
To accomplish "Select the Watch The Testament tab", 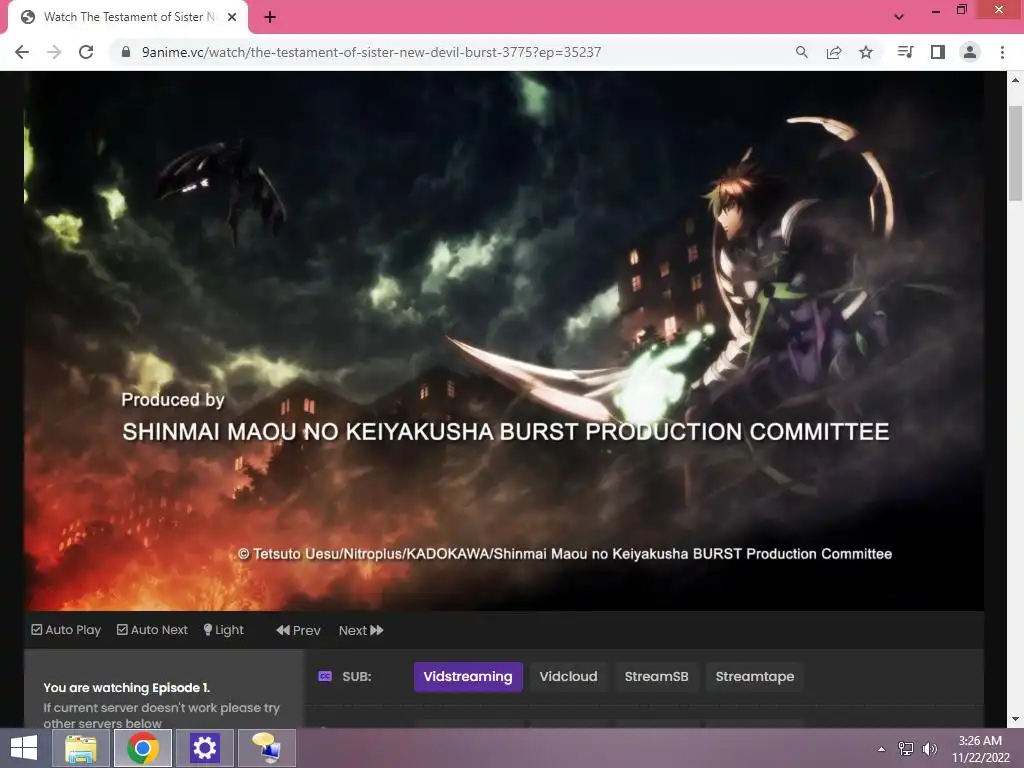I will pyautogui.click(x=128, y=17).
